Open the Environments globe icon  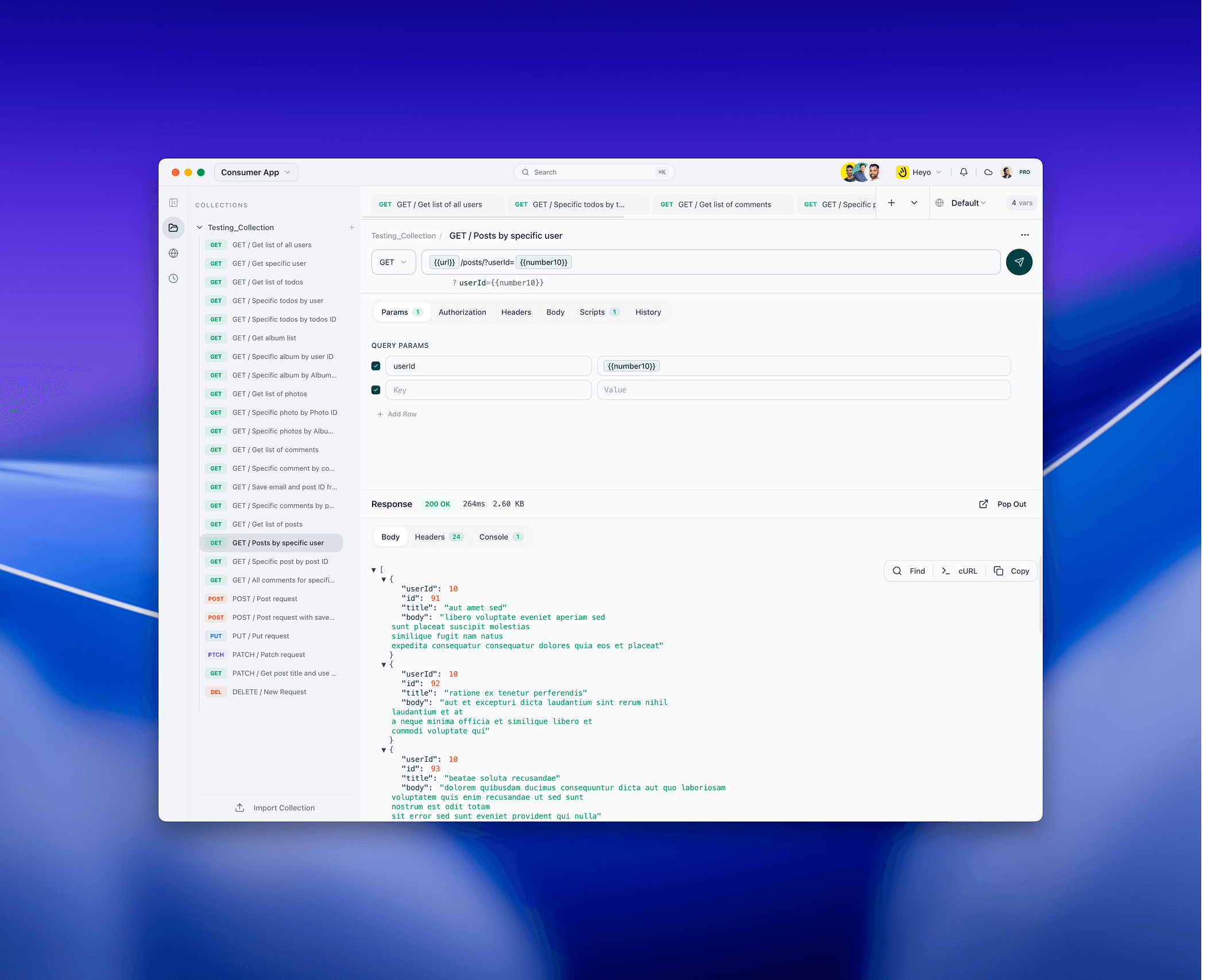[173, 253]
